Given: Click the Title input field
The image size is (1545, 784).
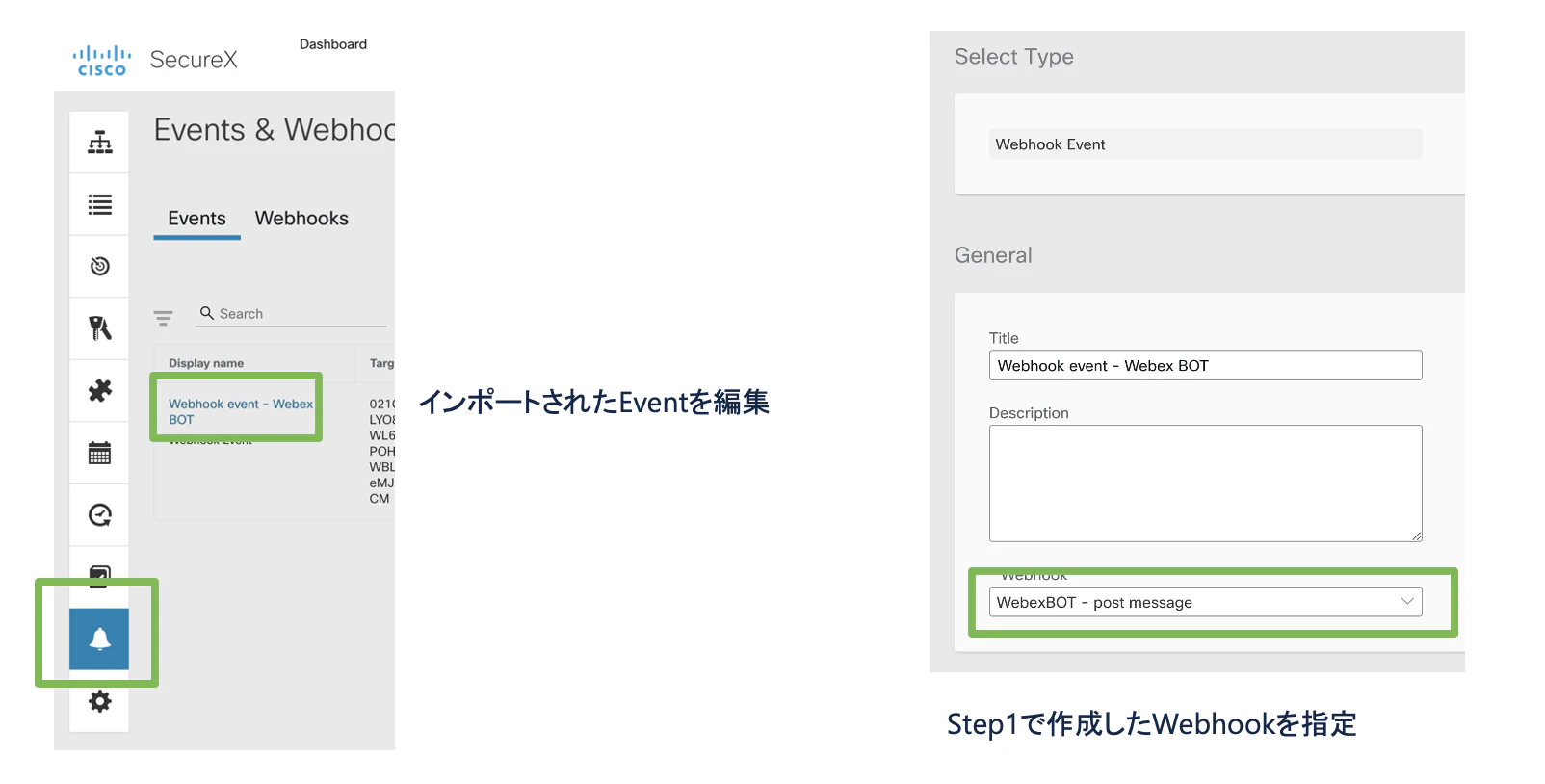Looking at the screenshot, I should click(x=1205, y=365).
